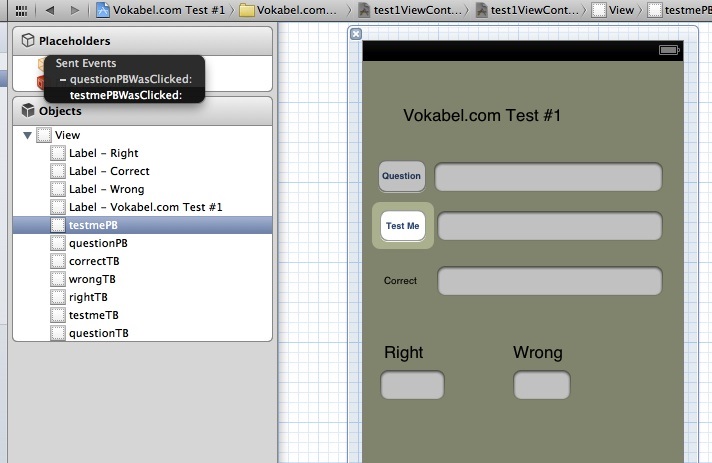Select rightTB in the outline
The width and height of the screenshot is (712, 463).
coord(143,297)
